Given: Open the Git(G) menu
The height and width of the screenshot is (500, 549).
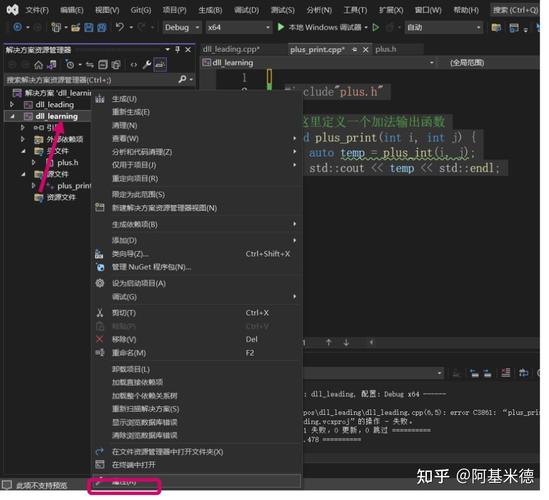Looking at the screenshot, I should tap(141, 10).
